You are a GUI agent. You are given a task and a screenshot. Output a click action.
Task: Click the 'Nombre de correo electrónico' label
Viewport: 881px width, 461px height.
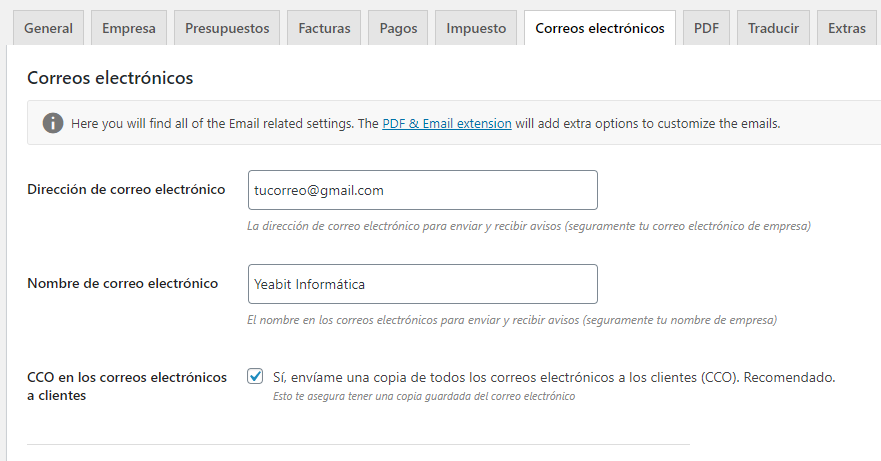pyautogui.click(x=122, y=283)
